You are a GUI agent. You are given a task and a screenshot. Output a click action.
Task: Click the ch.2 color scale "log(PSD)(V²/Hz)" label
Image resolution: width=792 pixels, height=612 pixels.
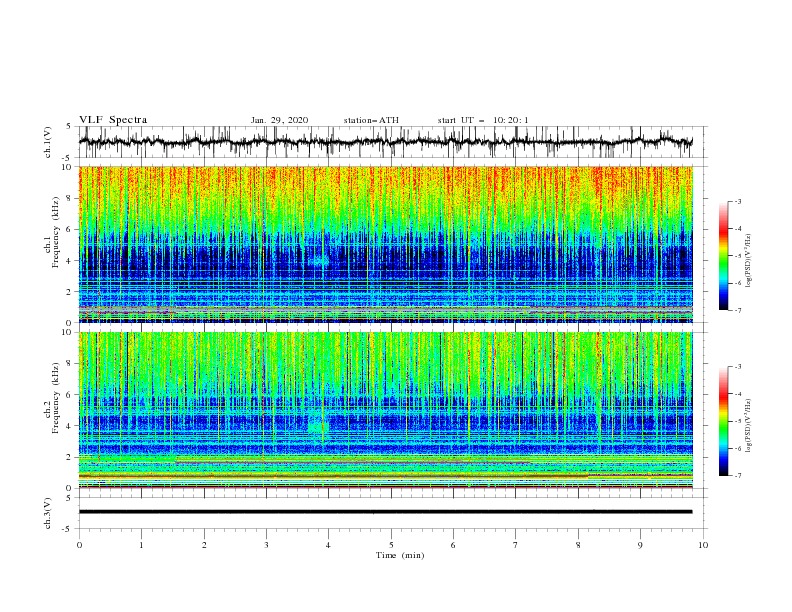coord(749,425)
